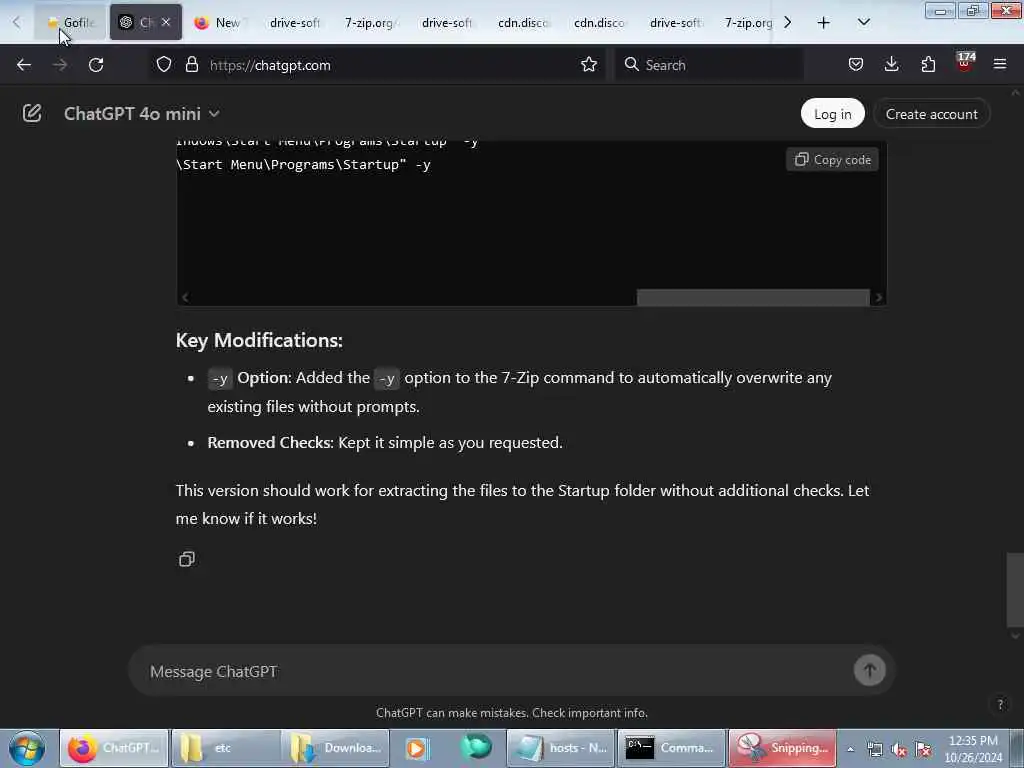Viewport: 1024px width, 768px height.
Task: Open the network tray icon
Action: (x=875, y=750)
